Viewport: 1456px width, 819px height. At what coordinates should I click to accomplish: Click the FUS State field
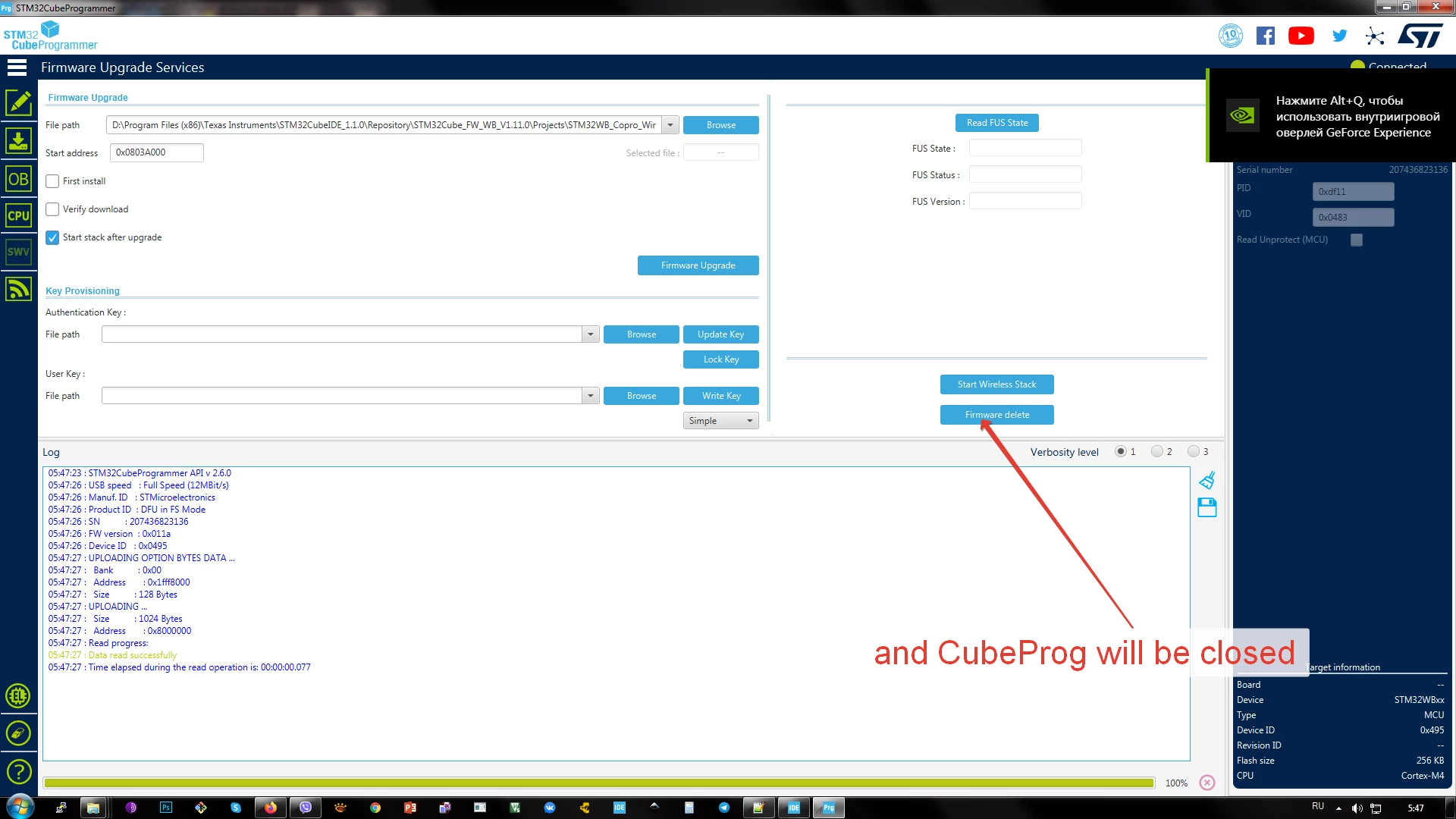coord(1025,148)
